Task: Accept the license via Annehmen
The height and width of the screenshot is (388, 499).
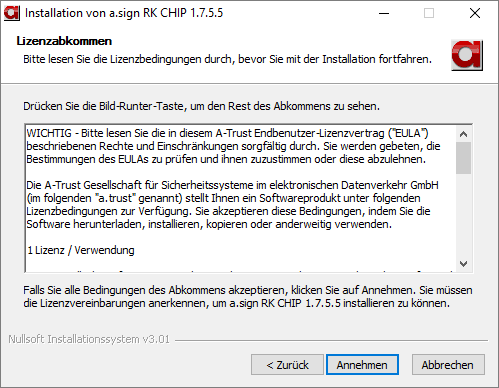Action: tap(362, 365)
